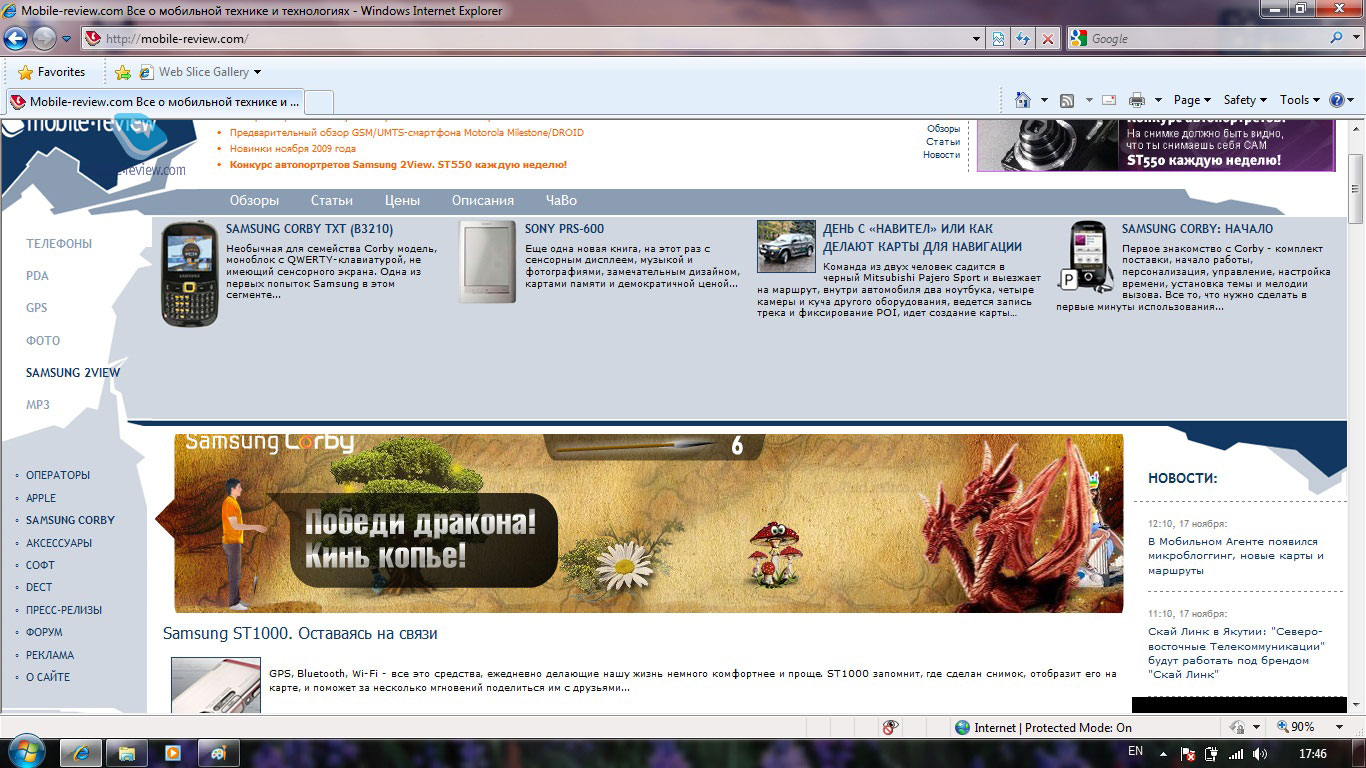Expand the address bar URL dropdown arrow

click(977, 39)
